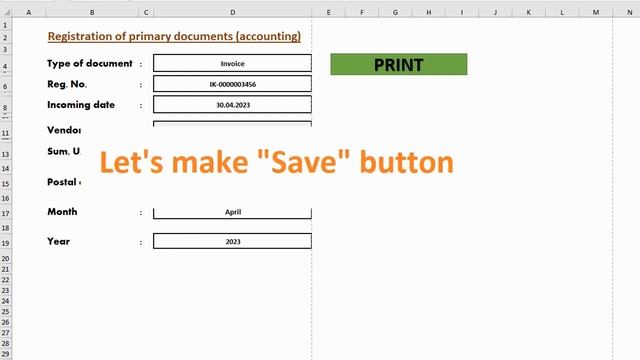The height and width of the screenshot is (360, 640).
Task: Click the Reg. No. label
Action: tap(67, 84)
